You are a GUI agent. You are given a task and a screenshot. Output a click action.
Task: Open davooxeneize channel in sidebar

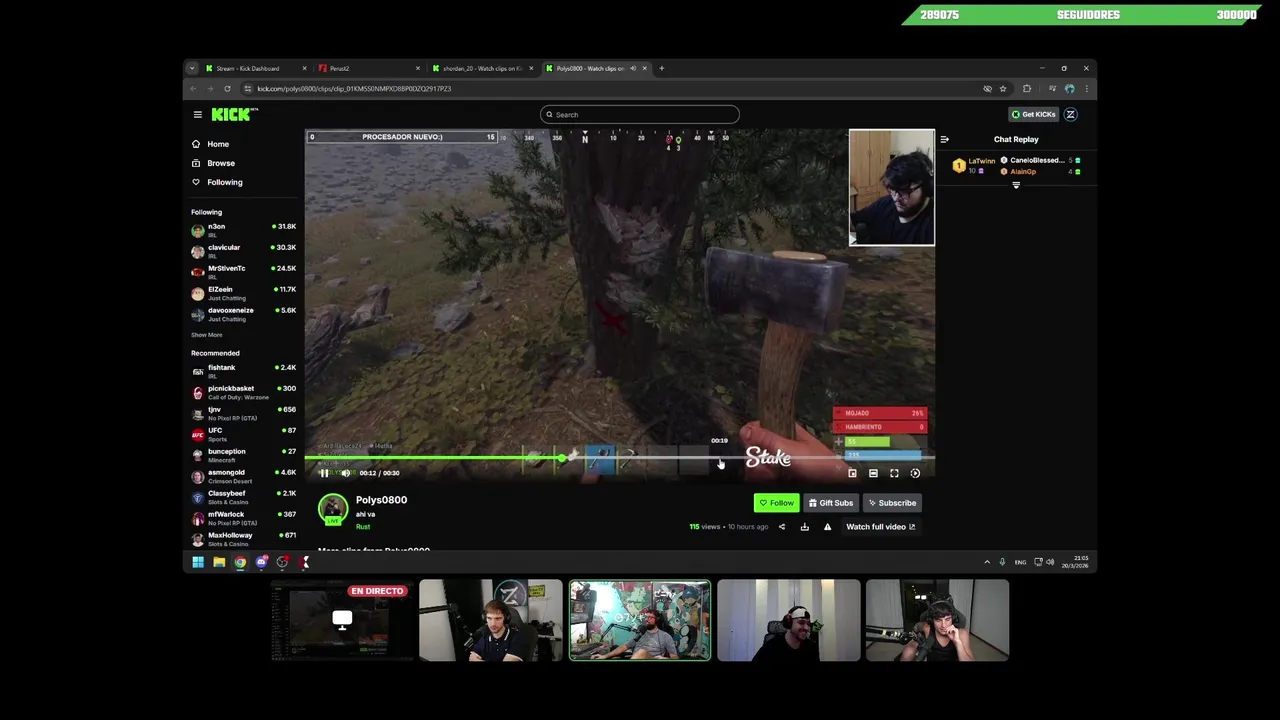coord(243,314)
